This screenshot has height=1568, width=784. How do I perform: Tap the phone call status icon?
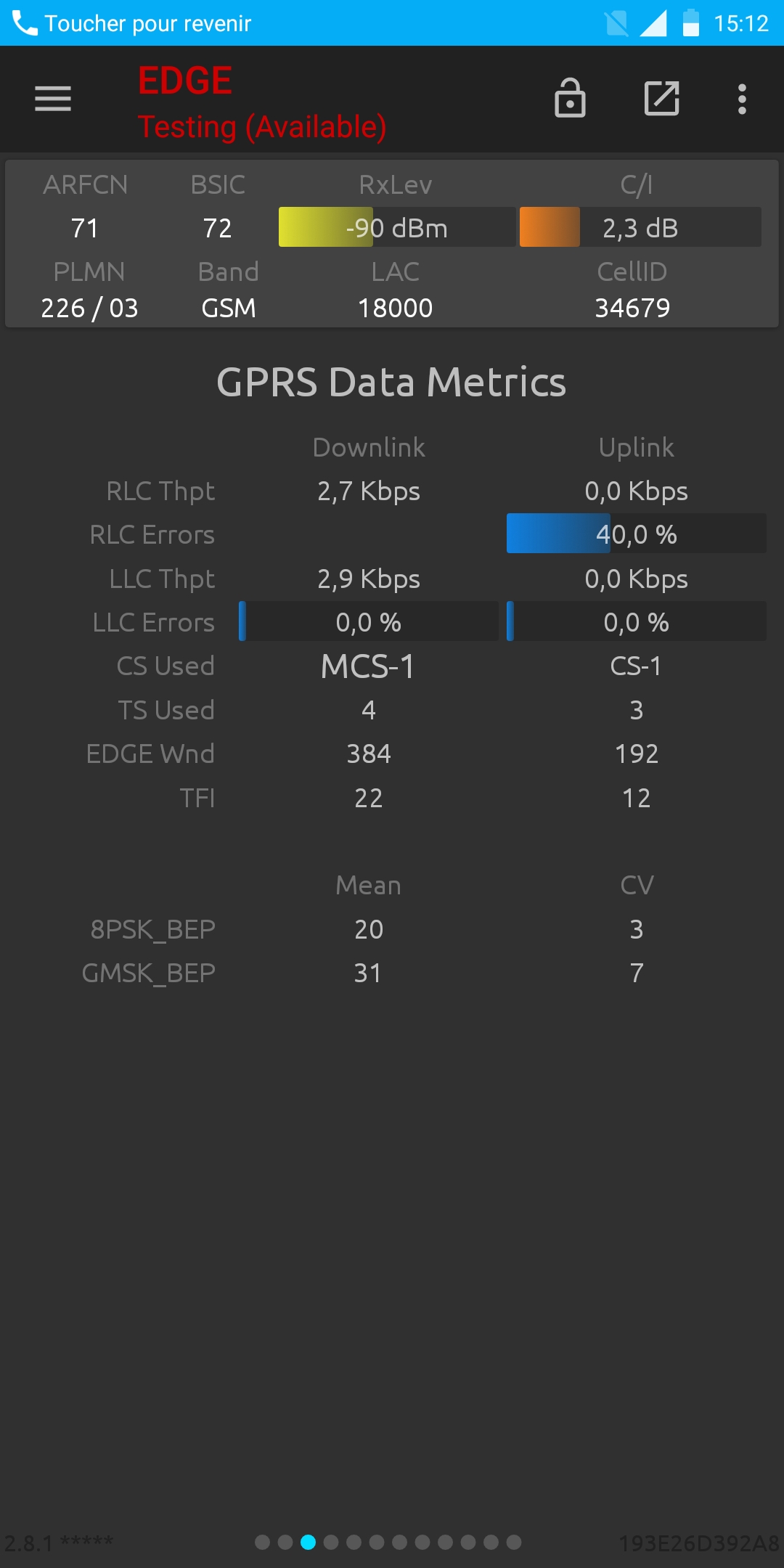pos(25,23)
